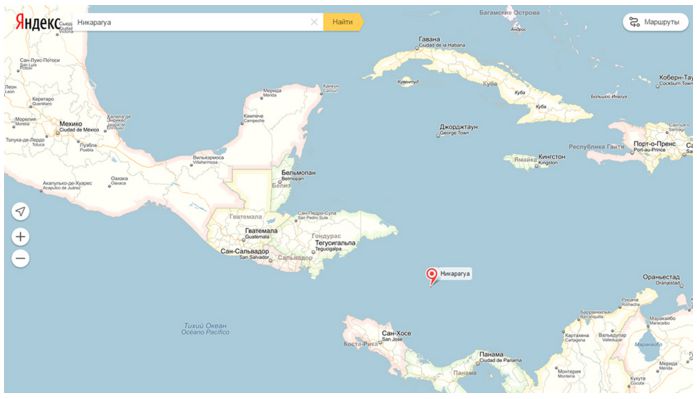Click the Республика Гаити label

point(596,147)
